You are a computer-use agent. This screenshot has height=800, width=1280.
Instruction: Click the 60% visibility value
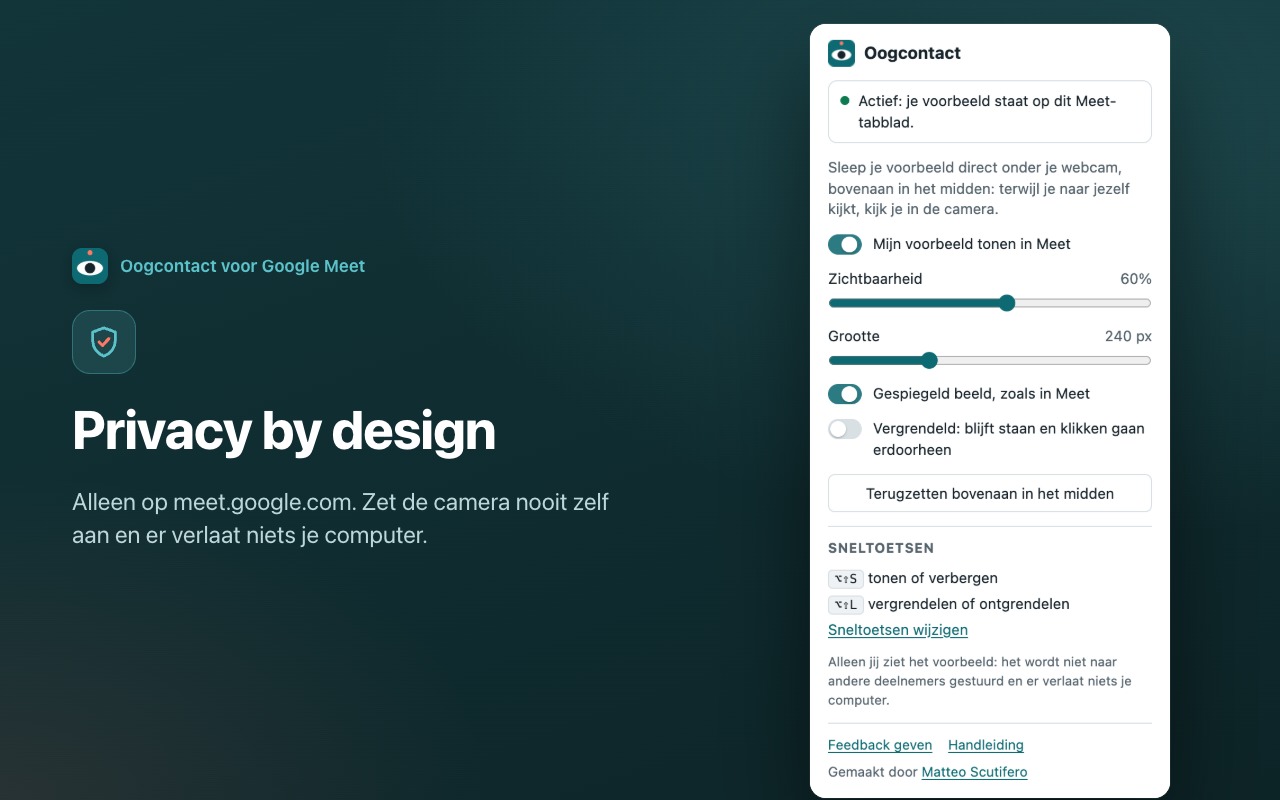tap(1136, 279)
